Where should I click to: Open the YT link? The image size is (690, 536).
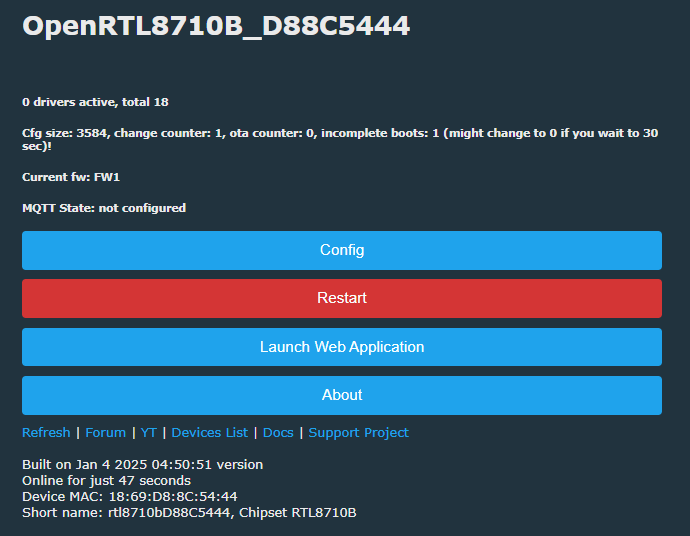click(149, 433)
